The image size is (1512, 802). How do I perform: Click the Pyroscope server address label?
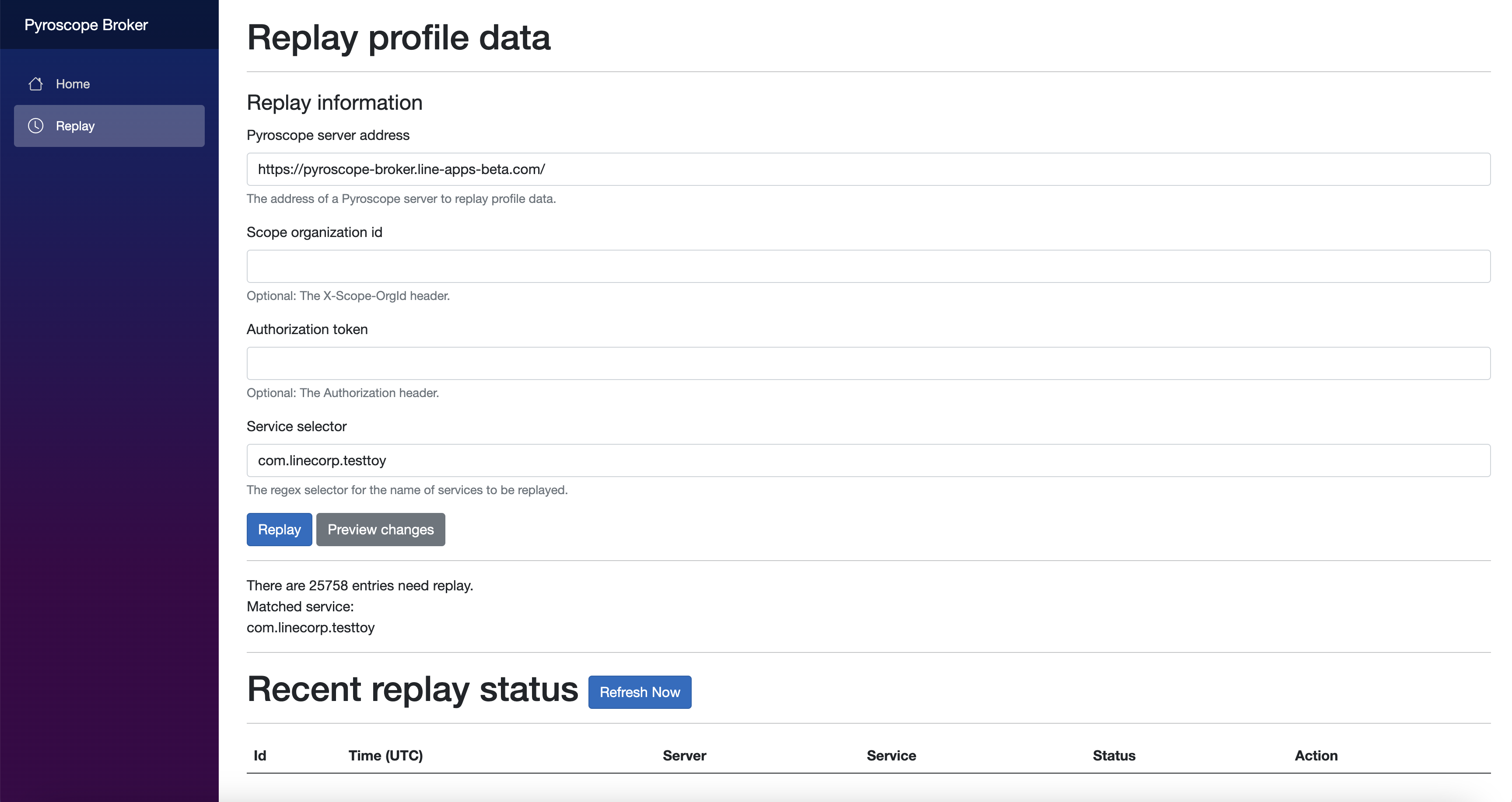tap(328, 135)
